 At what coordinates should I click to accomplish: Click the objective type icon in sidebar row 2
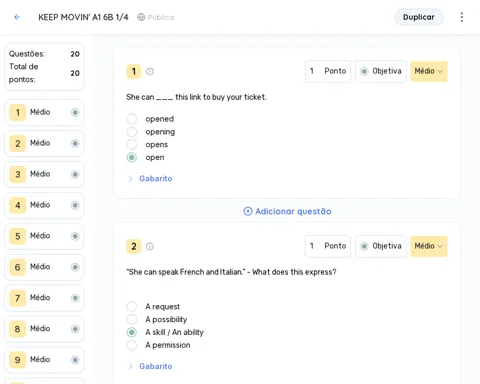pos(75,143)
